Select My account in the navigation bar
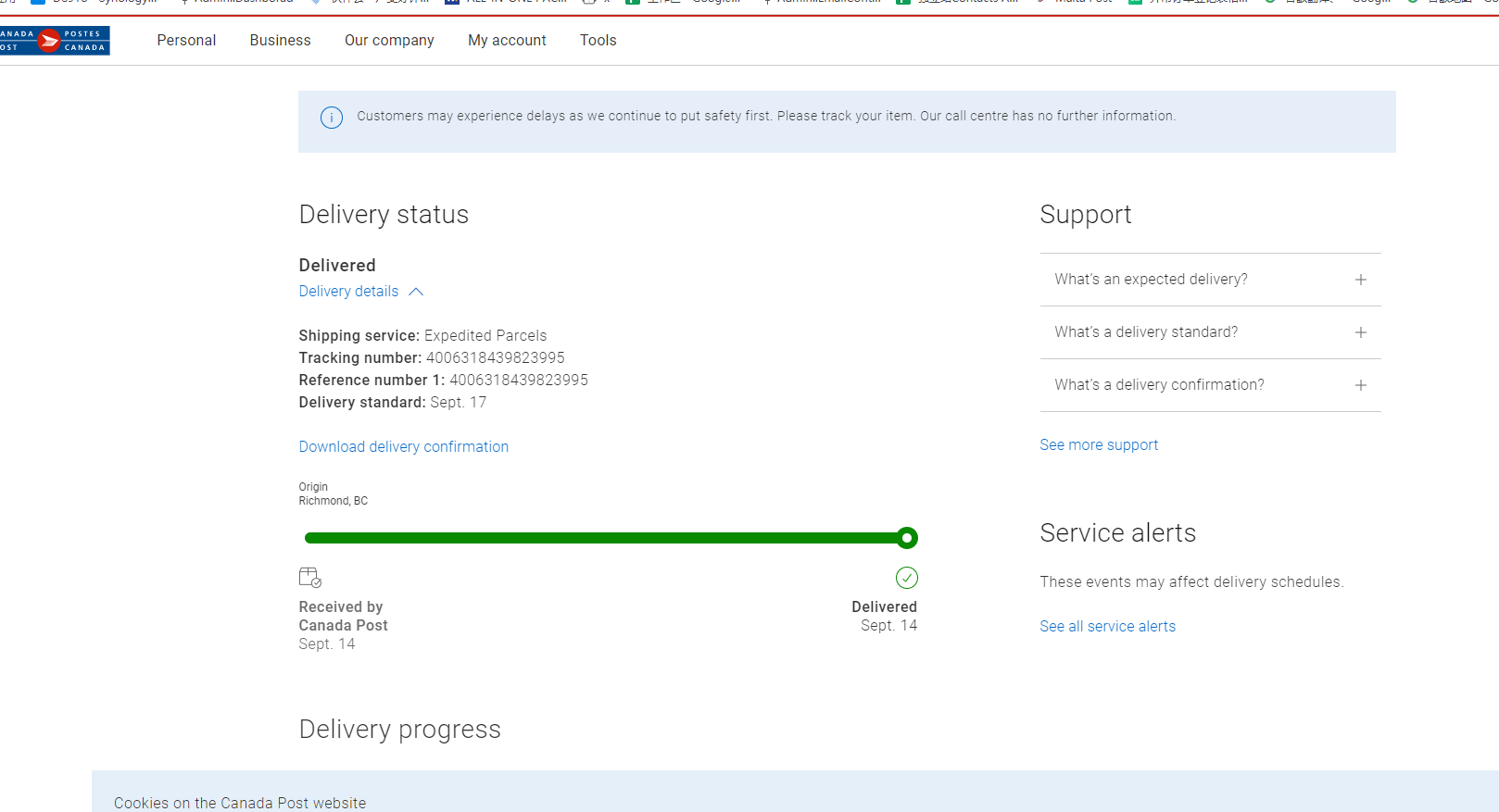1499x812 pixels. [x=507, y=41]
